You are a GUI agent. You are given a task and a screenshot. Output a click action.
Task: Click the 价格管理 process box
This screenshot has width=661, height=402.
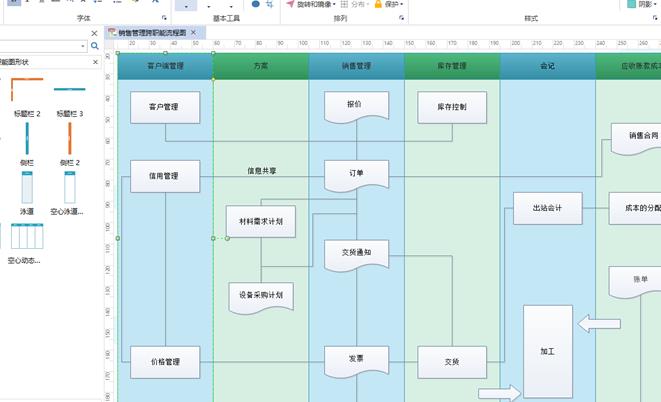coord(165,362)
